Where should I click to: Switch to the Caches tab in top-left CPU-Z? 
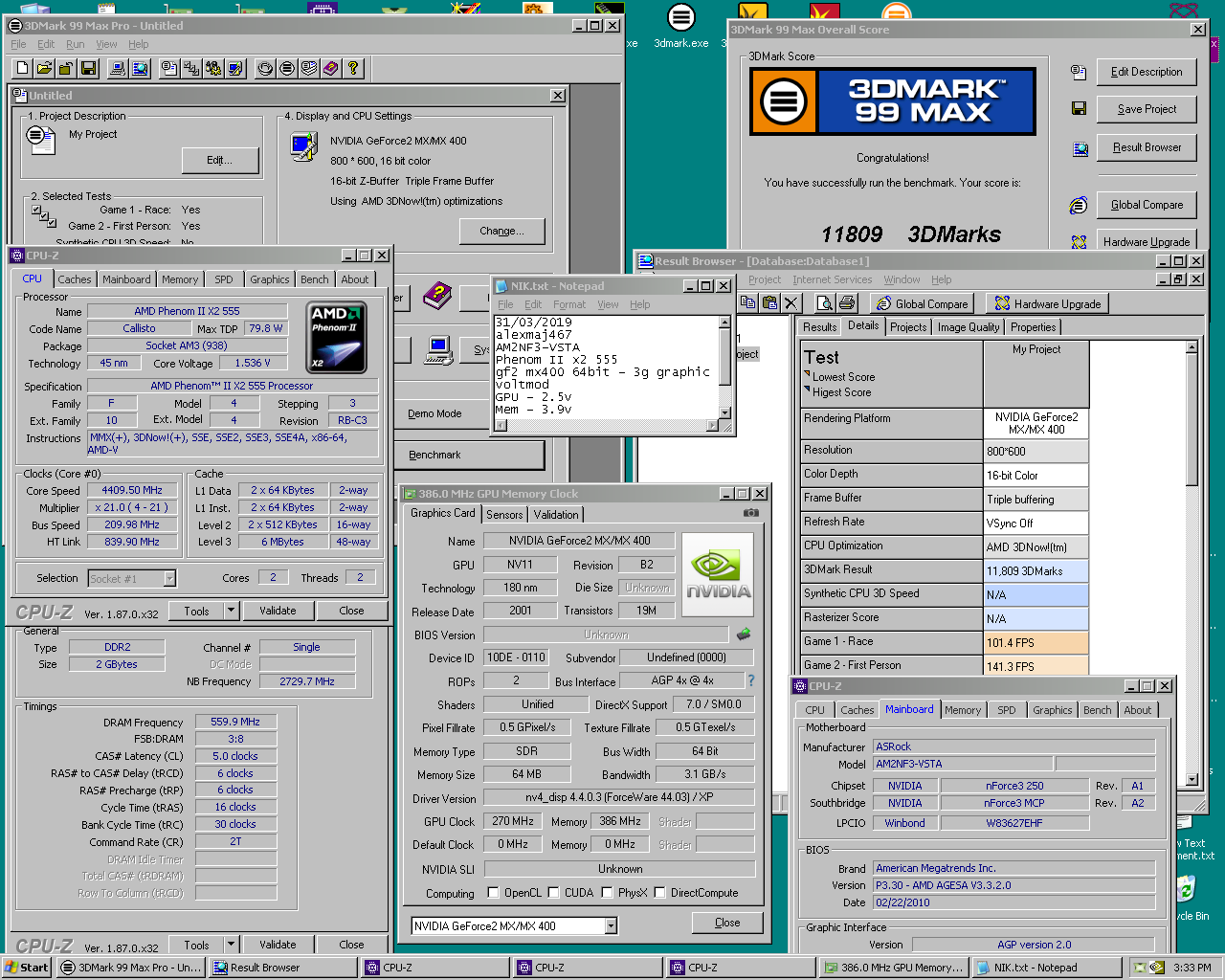74,279
